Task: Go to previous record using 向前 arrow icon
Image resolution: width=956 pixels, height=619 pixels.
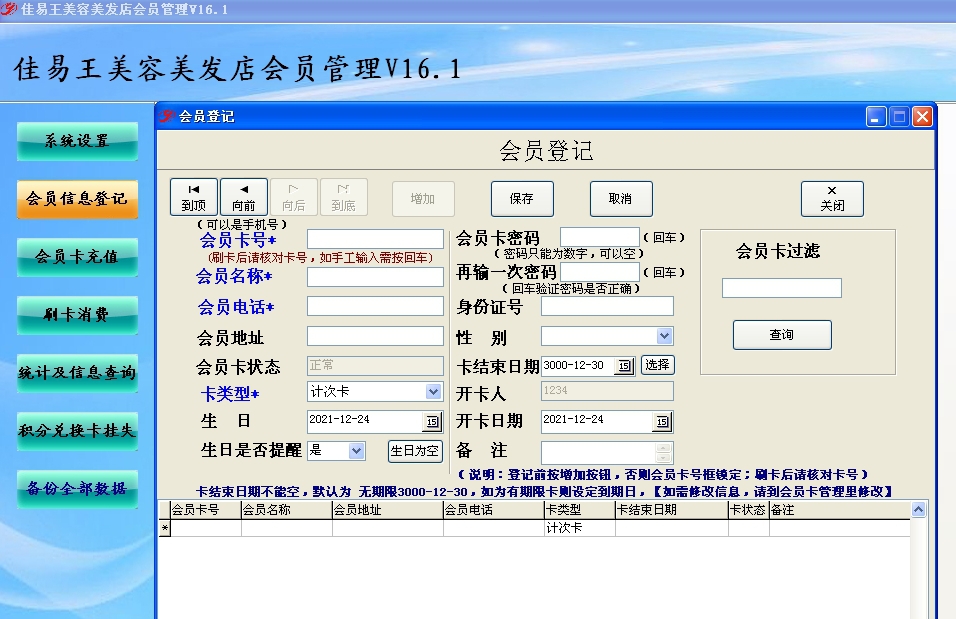Action: (x=242, y=196)
